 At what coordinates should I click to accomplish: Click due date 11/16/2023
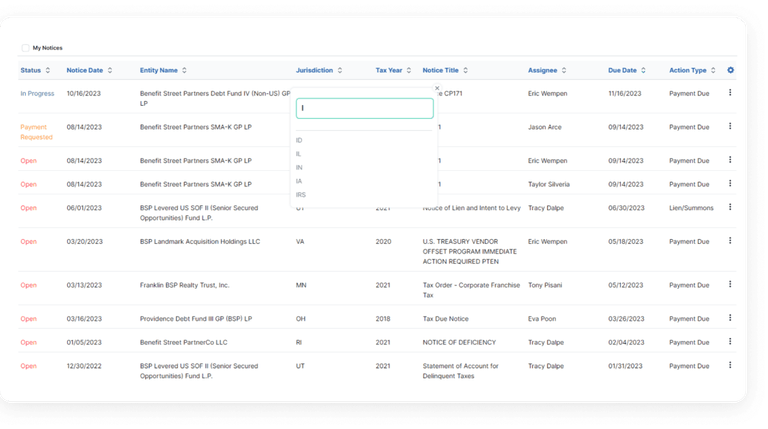click(624, 94)
